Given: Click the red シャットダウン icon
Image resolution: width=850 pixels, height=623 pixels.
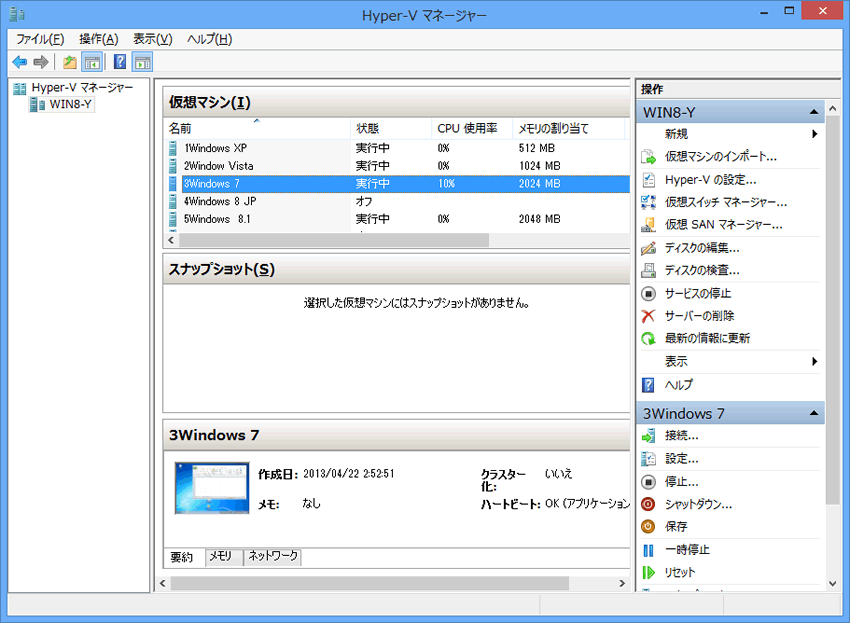Looking at the screenshot, I should (x=648, y=504).
